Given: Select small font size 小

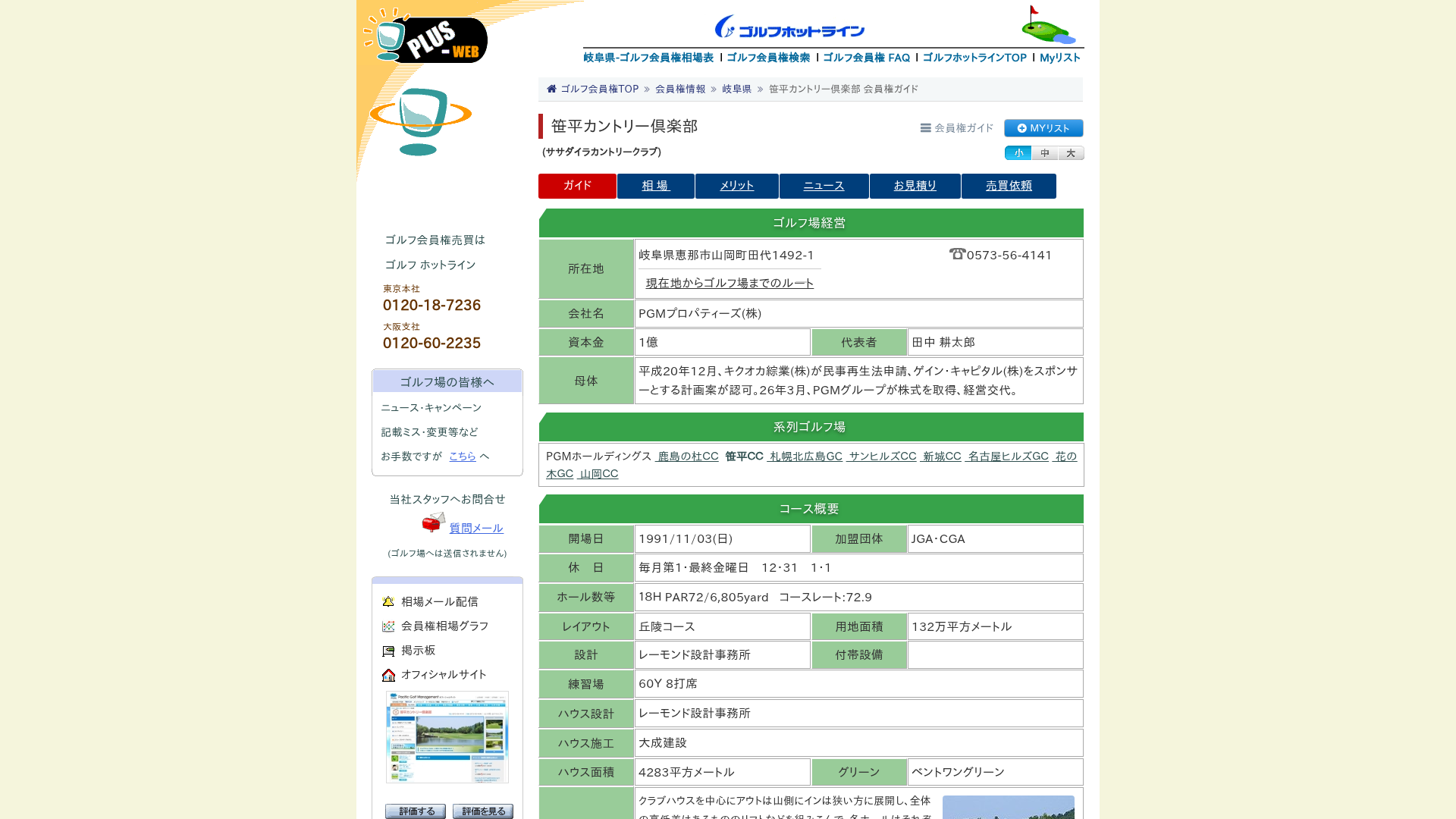Looking at the screenshot, I should coord(1018,153).
